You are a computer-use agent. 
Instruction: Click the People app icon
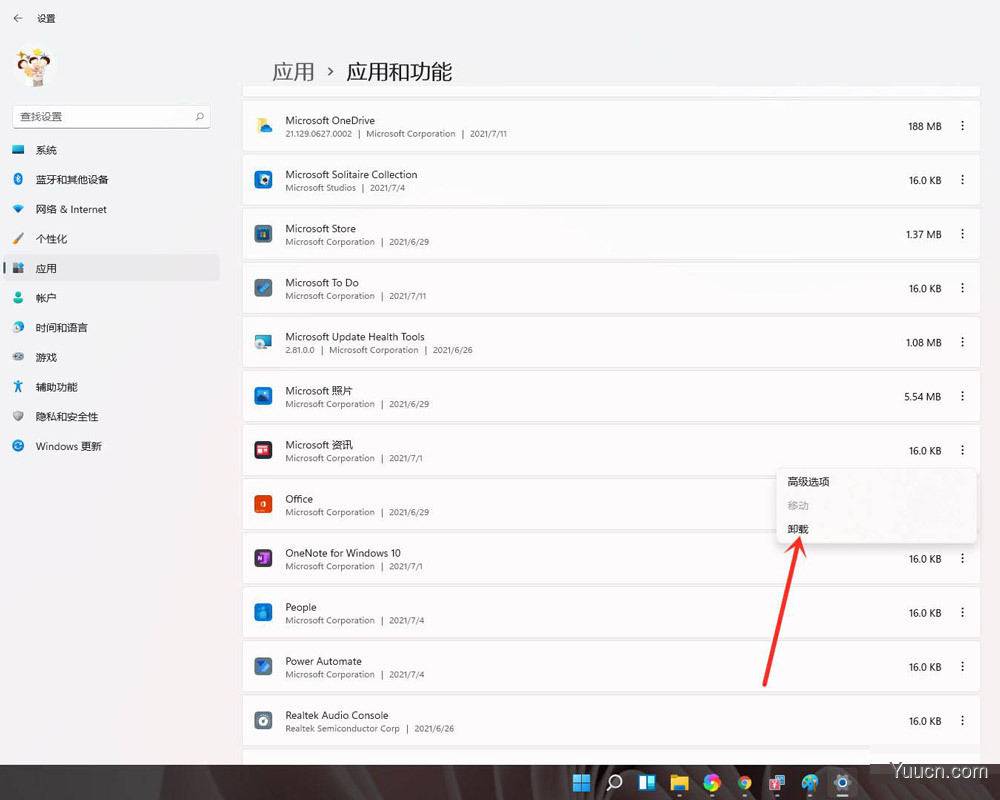263,612
